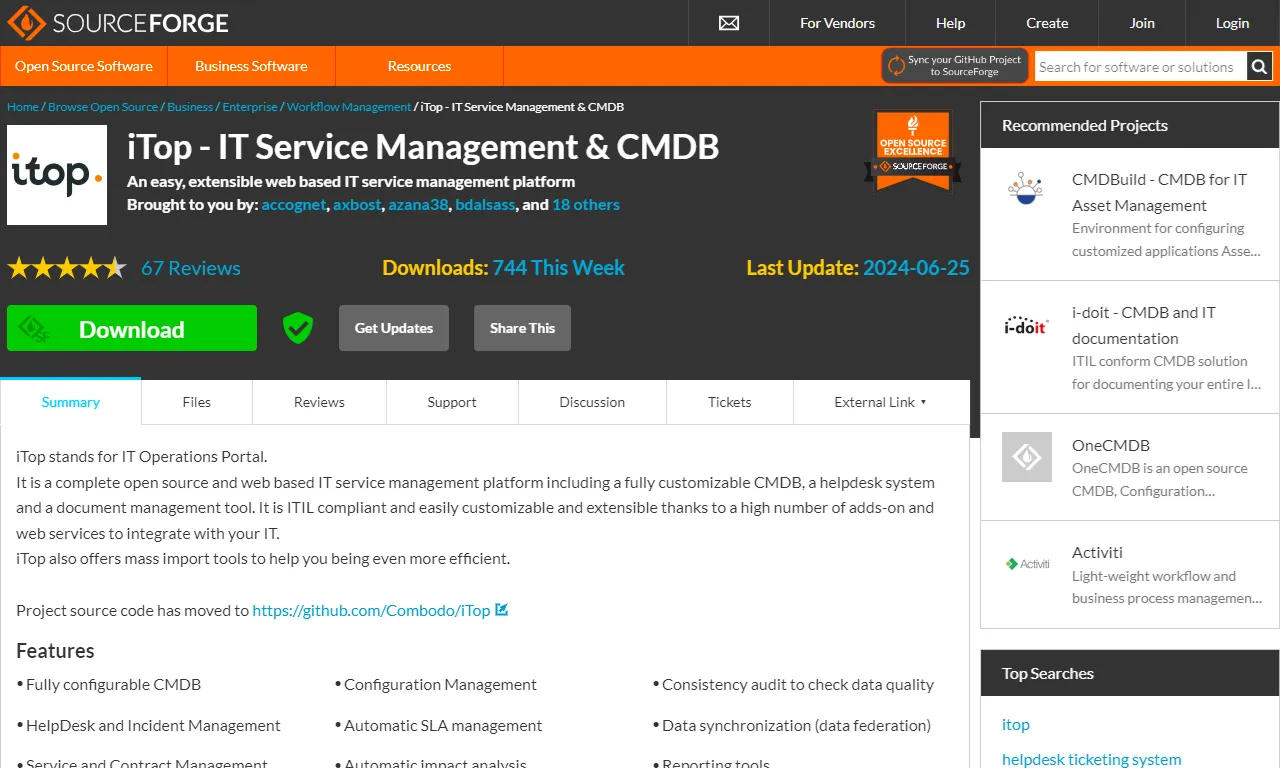Focus the search for software field

coord(1140,67)
